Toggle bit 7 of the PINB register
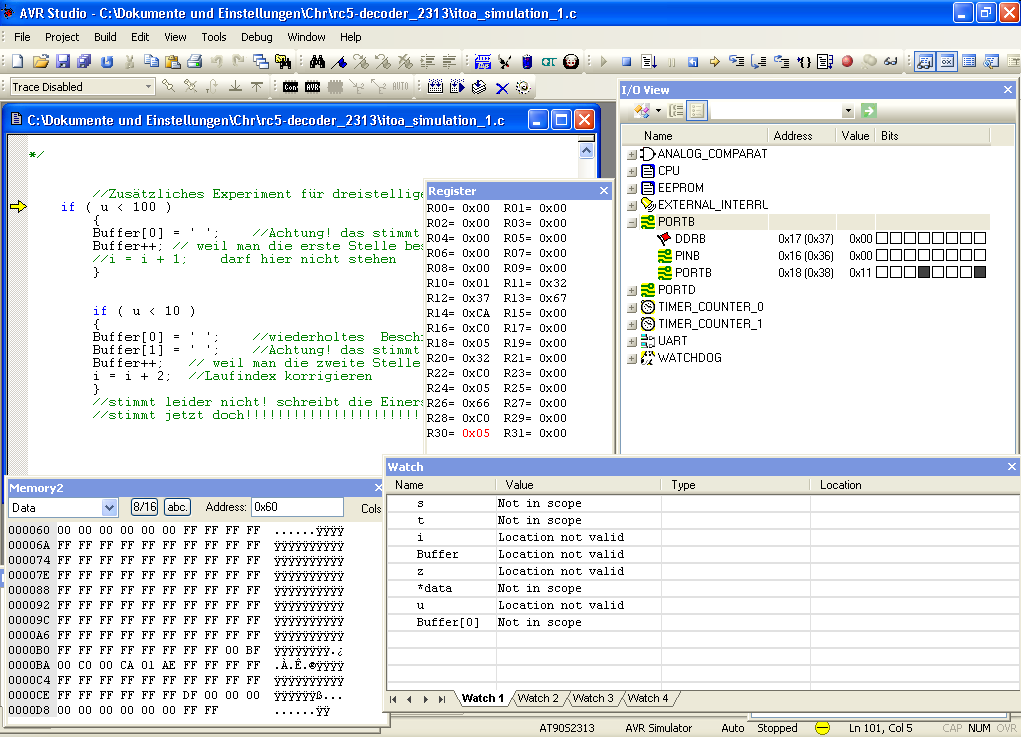Viewport: 1021px width, 737px height. click(882, 255)
